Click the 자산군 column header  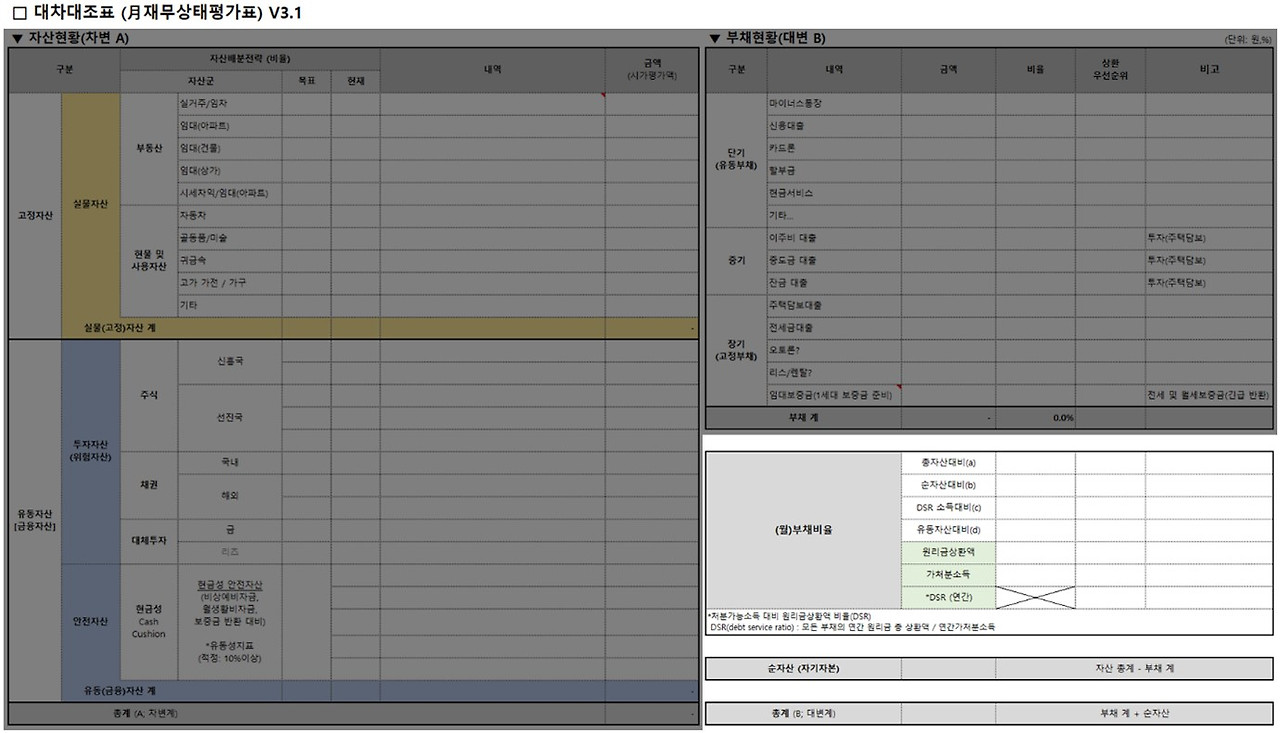201,81
